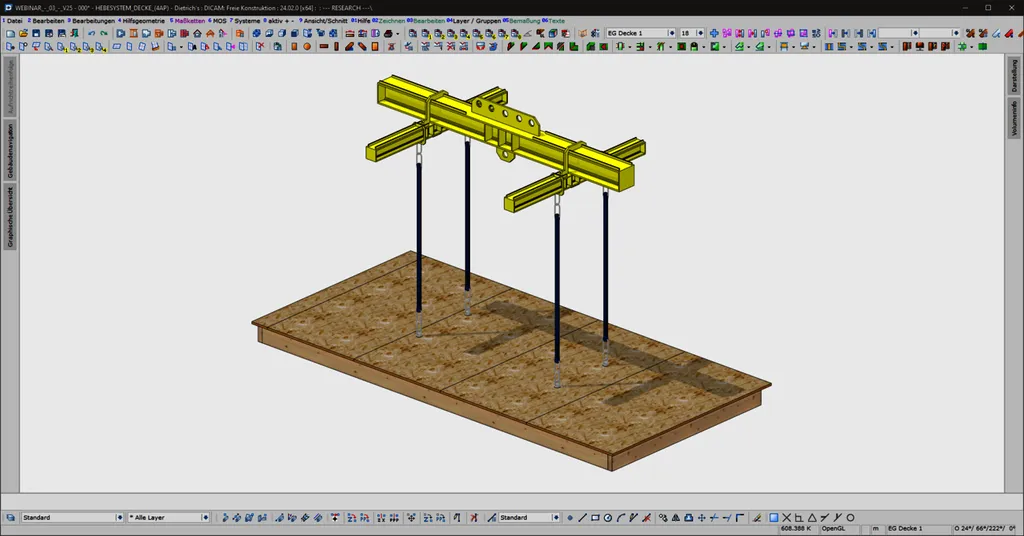Screen dimensions: 1024x536
Task: Select the rectangle snap tool in bottom toolbar
Action: tap(595, 518)
